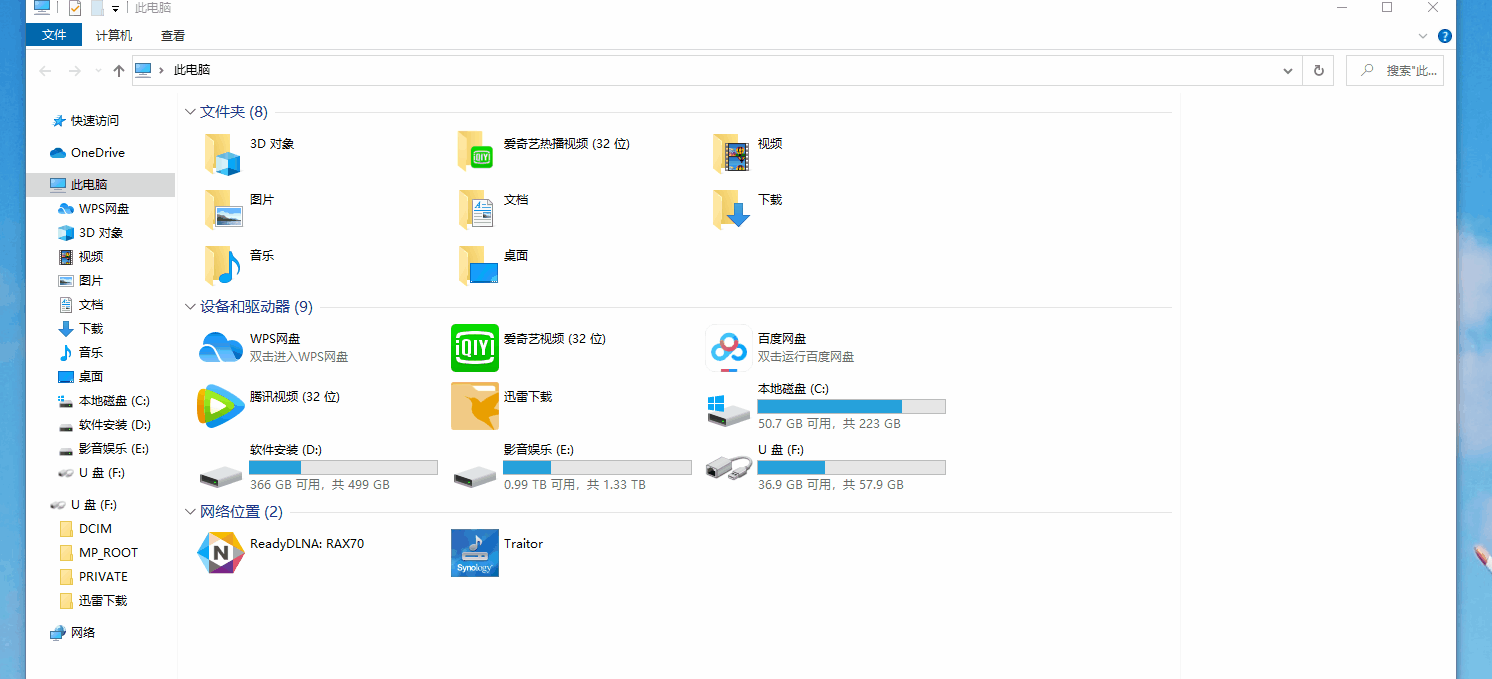Open the customize quick access toolbar dropdown
1492x679 pixels.
tap(116, 8)
